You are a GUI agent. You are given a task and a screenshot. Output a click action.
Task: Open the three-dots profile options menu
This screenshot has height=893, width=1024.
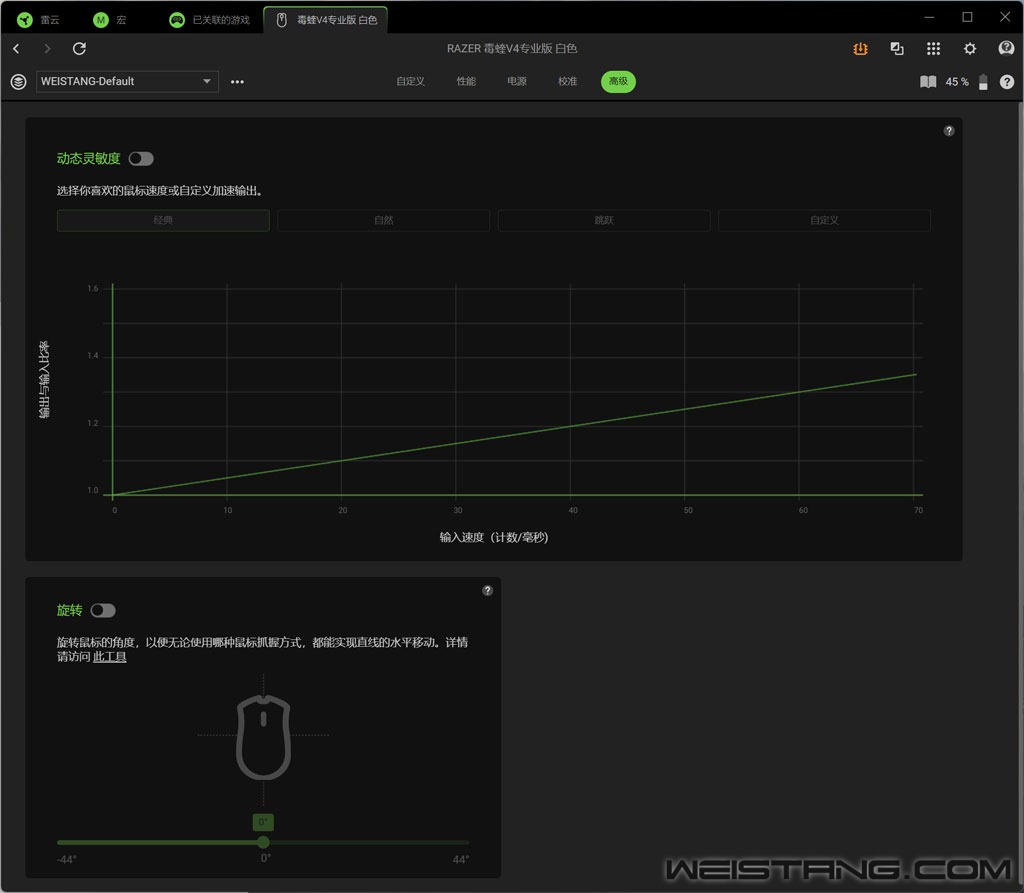click(237, 82)
